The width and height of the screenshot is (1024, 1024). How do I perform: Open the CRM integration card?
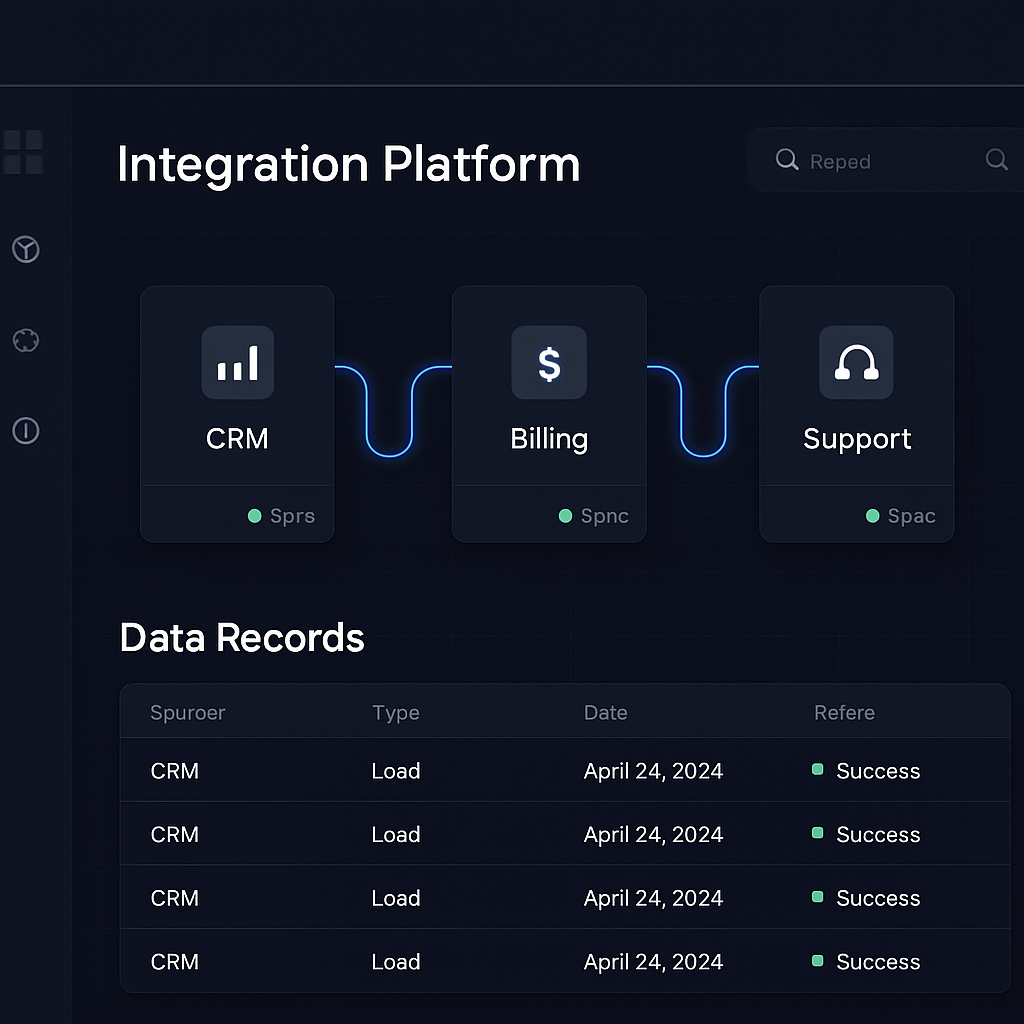(237, 413)
